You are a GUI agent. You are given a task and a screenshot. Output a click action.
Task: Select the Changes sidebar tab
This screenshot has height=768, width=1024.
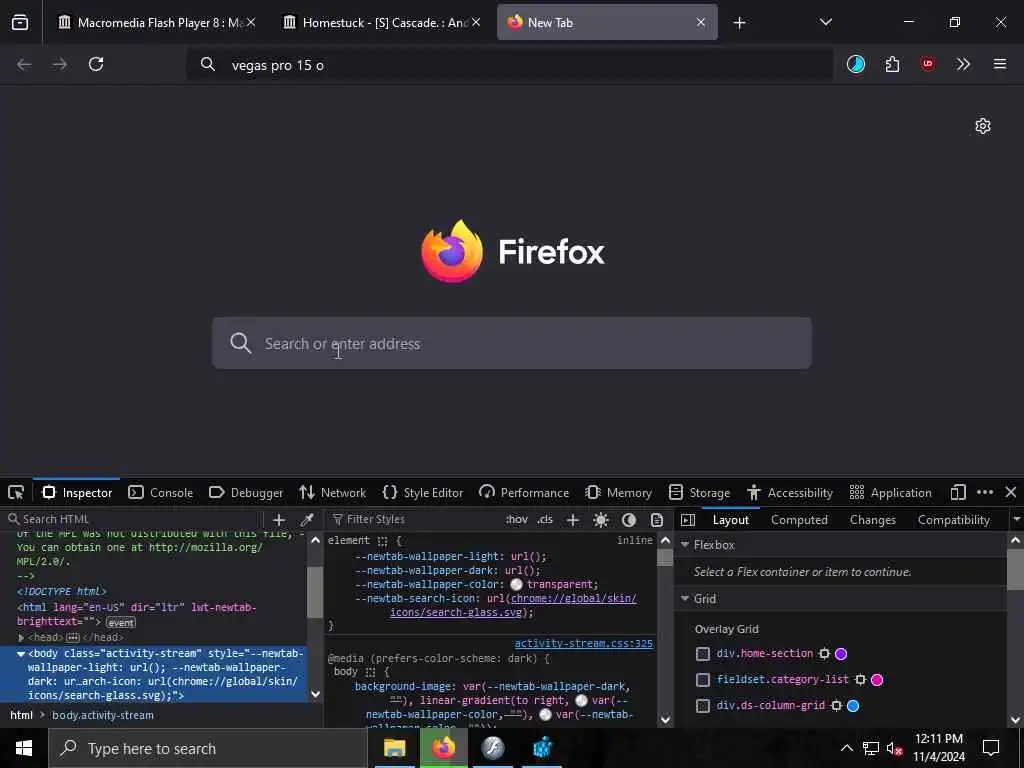pyautogui.click(x=872, y=520)
